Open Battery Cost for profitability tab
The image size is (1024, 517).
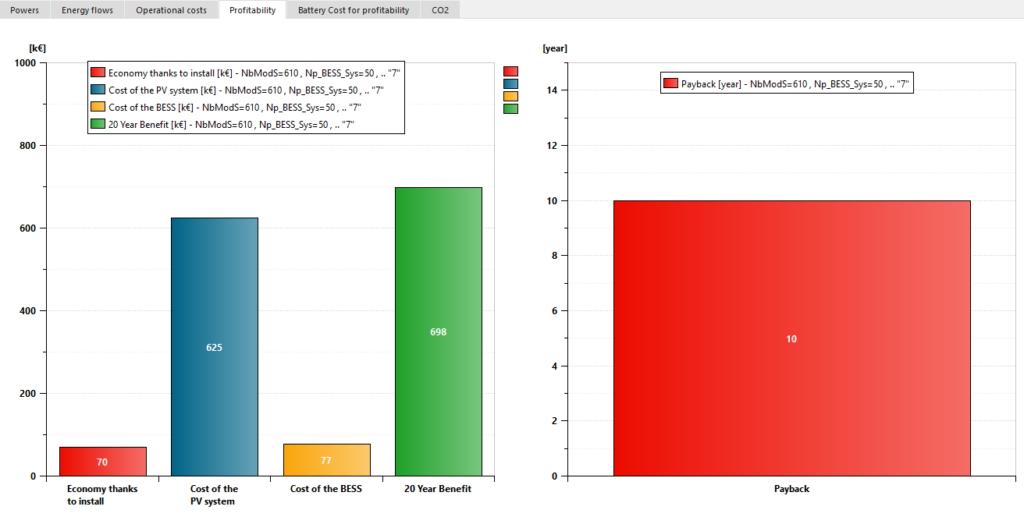click(353, 10)
